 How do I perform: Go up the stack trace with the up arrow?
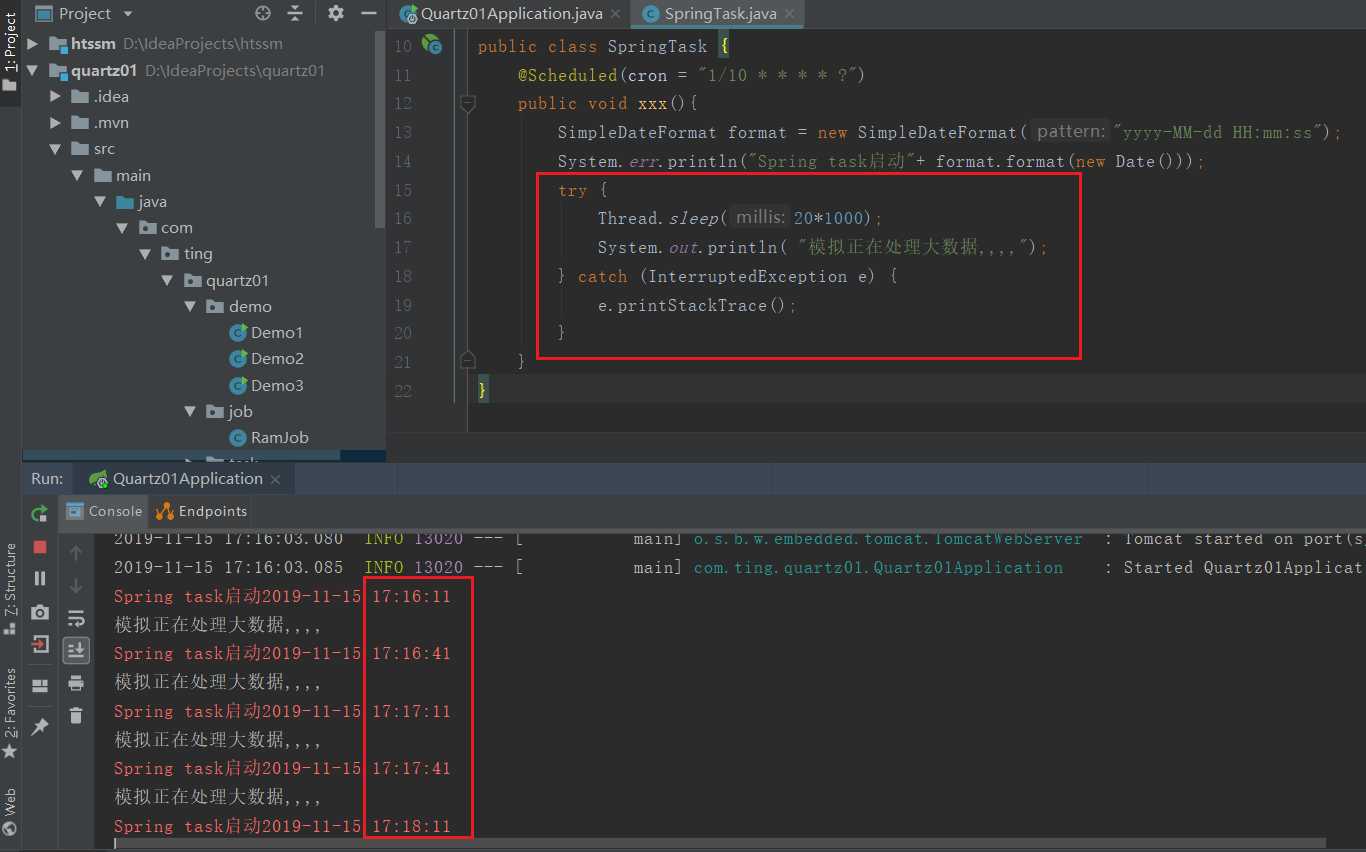[x=76, y=552]
